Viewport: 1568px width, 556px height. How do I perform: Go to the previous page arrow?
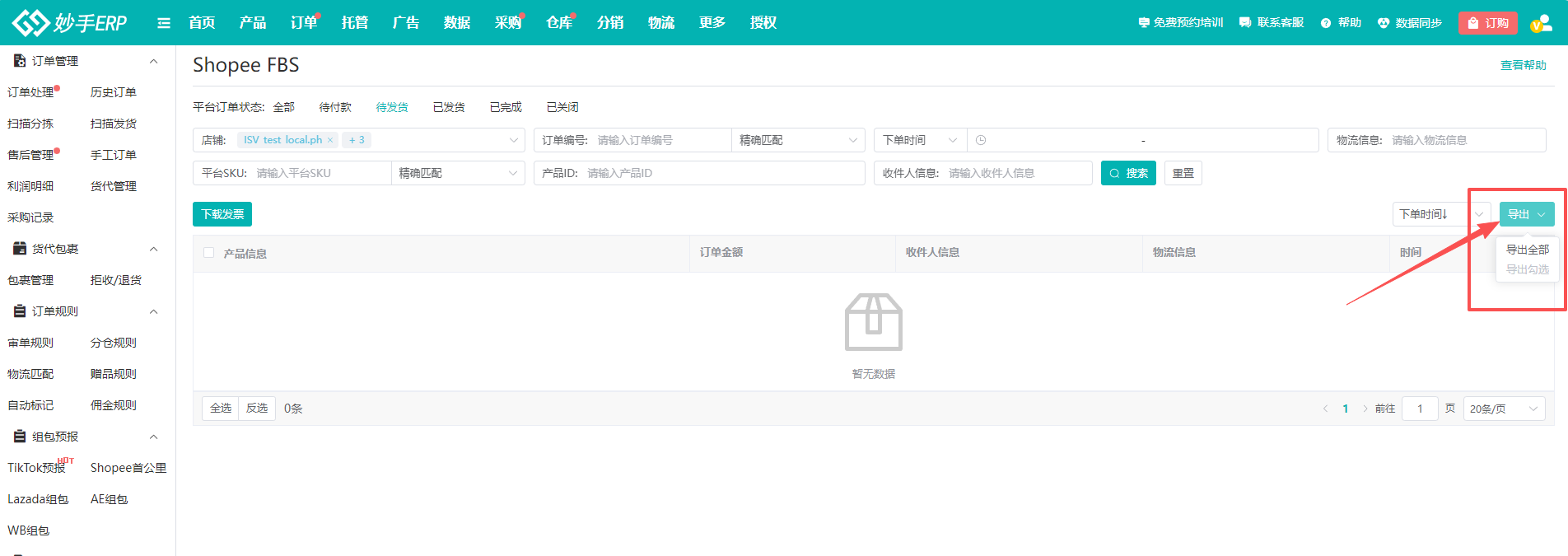click(x=1325, y=409)
